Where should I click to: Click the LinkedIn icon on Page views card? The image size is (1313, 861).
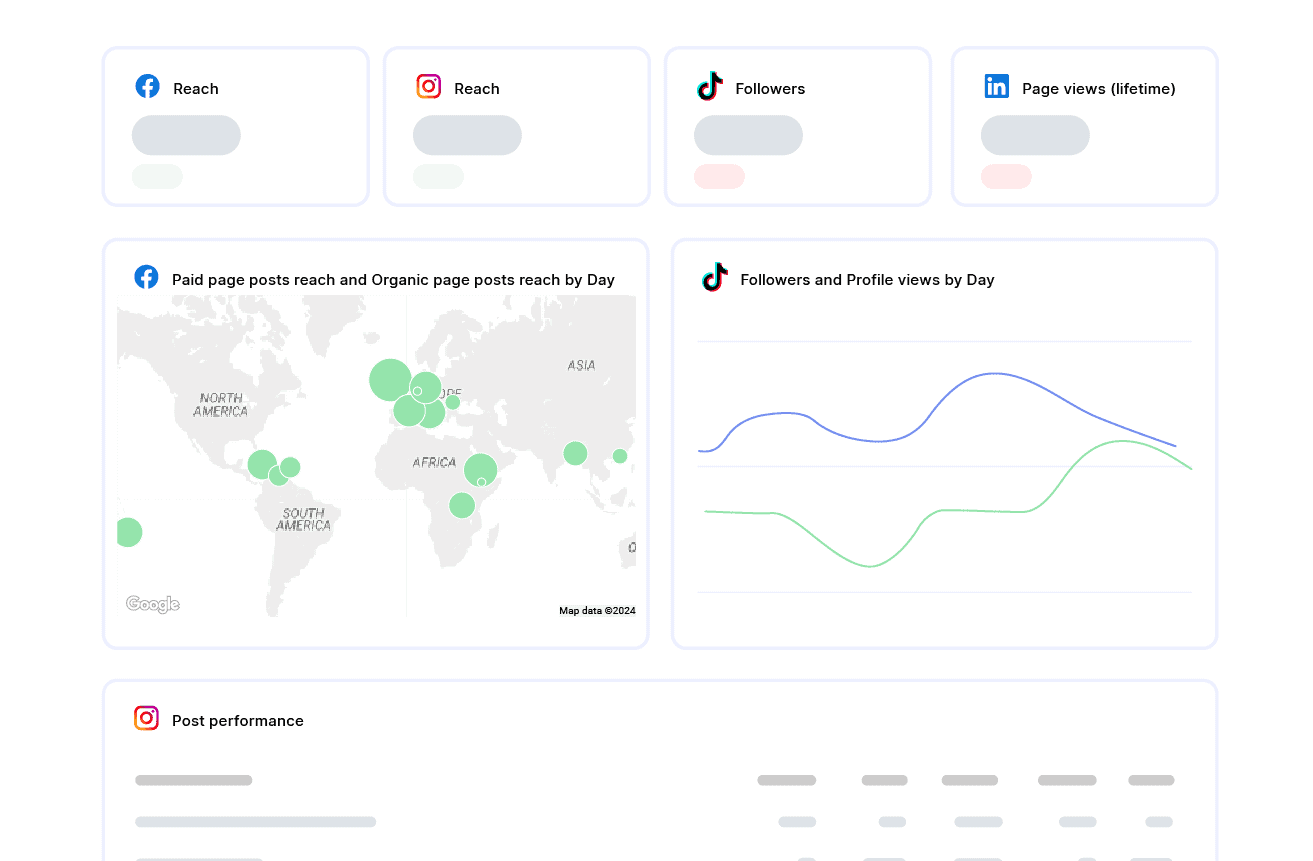[997, 86]
